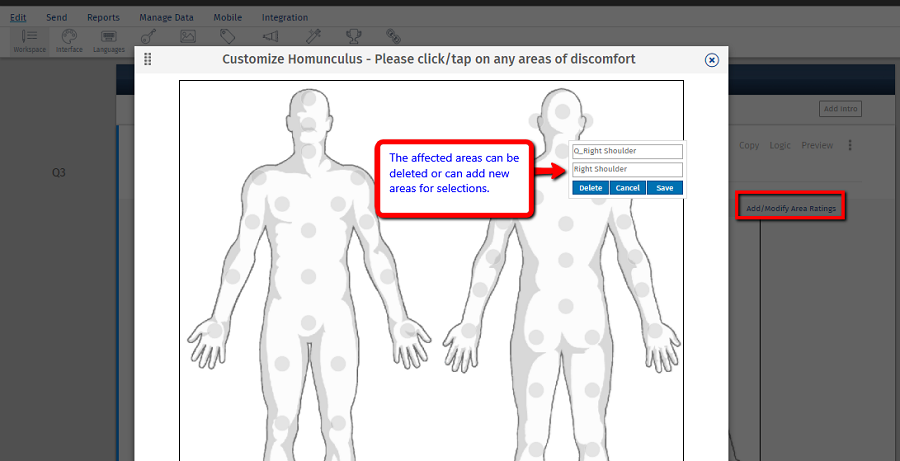This screenshot has height=461, width=900.
Task: Click the Right Shoulder name field
Action: 627,169
